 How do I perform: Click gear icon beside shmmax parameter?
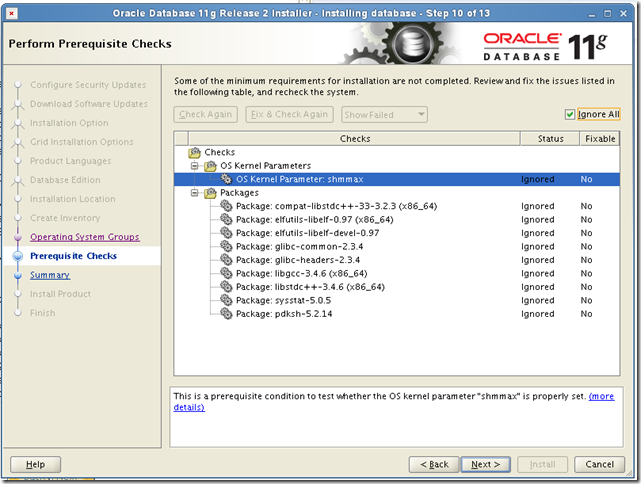(226, 179)
